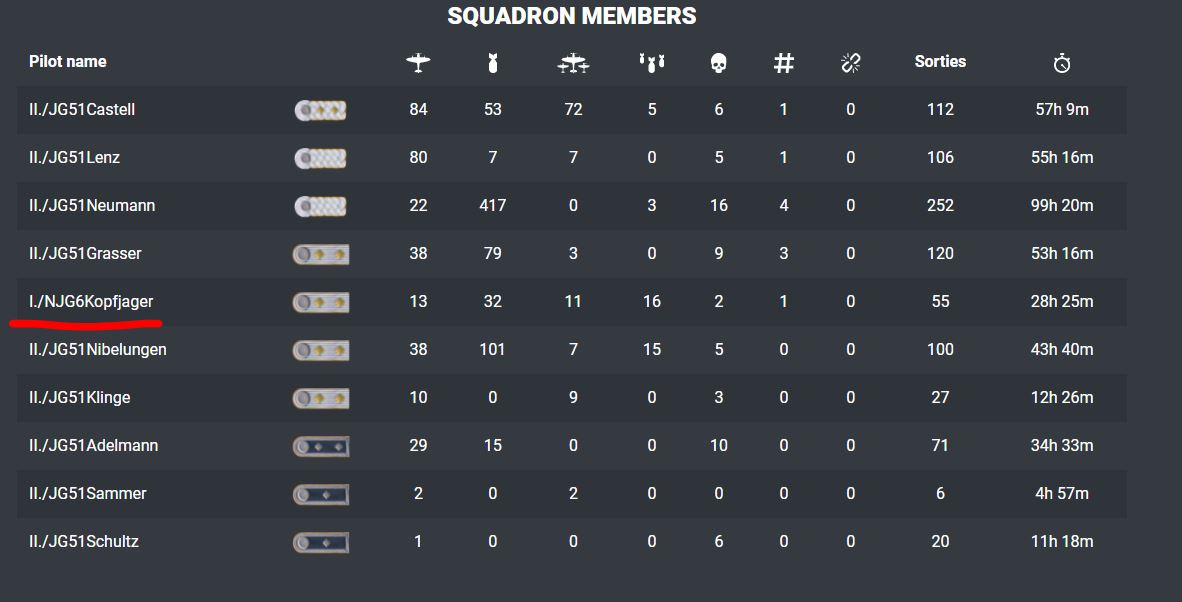
Task: Click the stopwatch flight time column icon
Action: coord(1062,63)
